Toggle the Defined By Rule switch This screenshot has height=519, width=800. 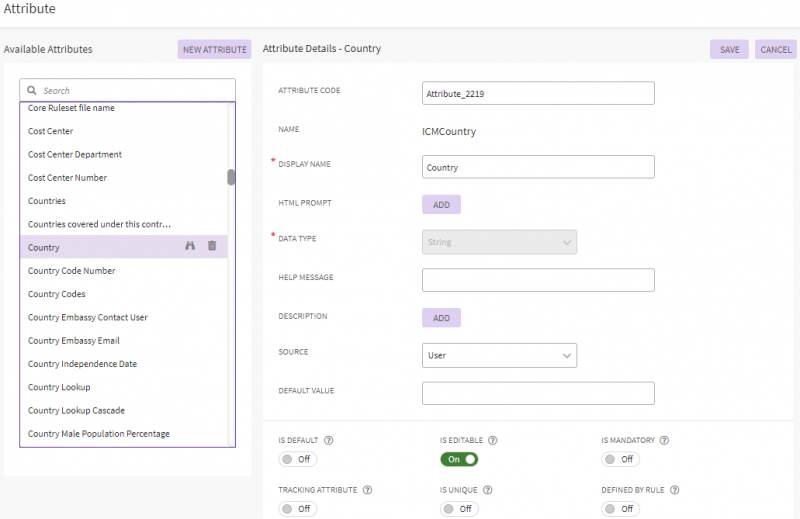coord(620,509)
